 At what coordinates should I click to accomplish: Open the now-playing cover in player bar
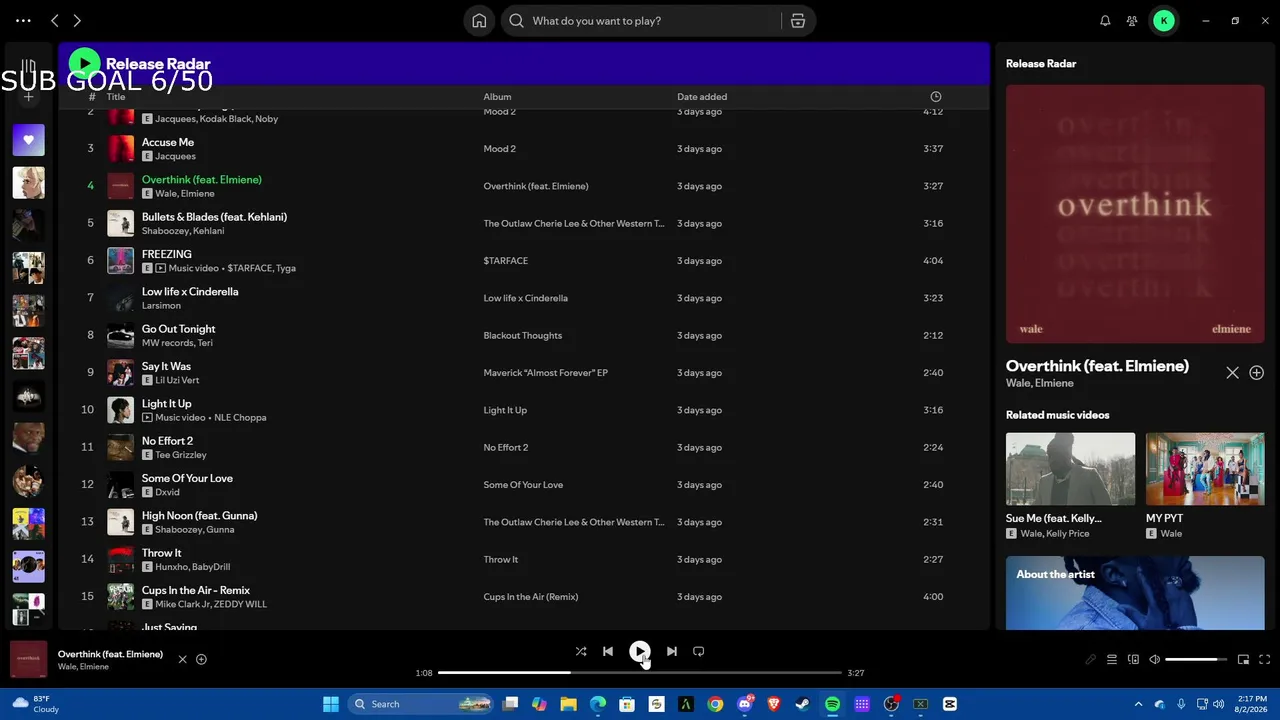(29, 660)
